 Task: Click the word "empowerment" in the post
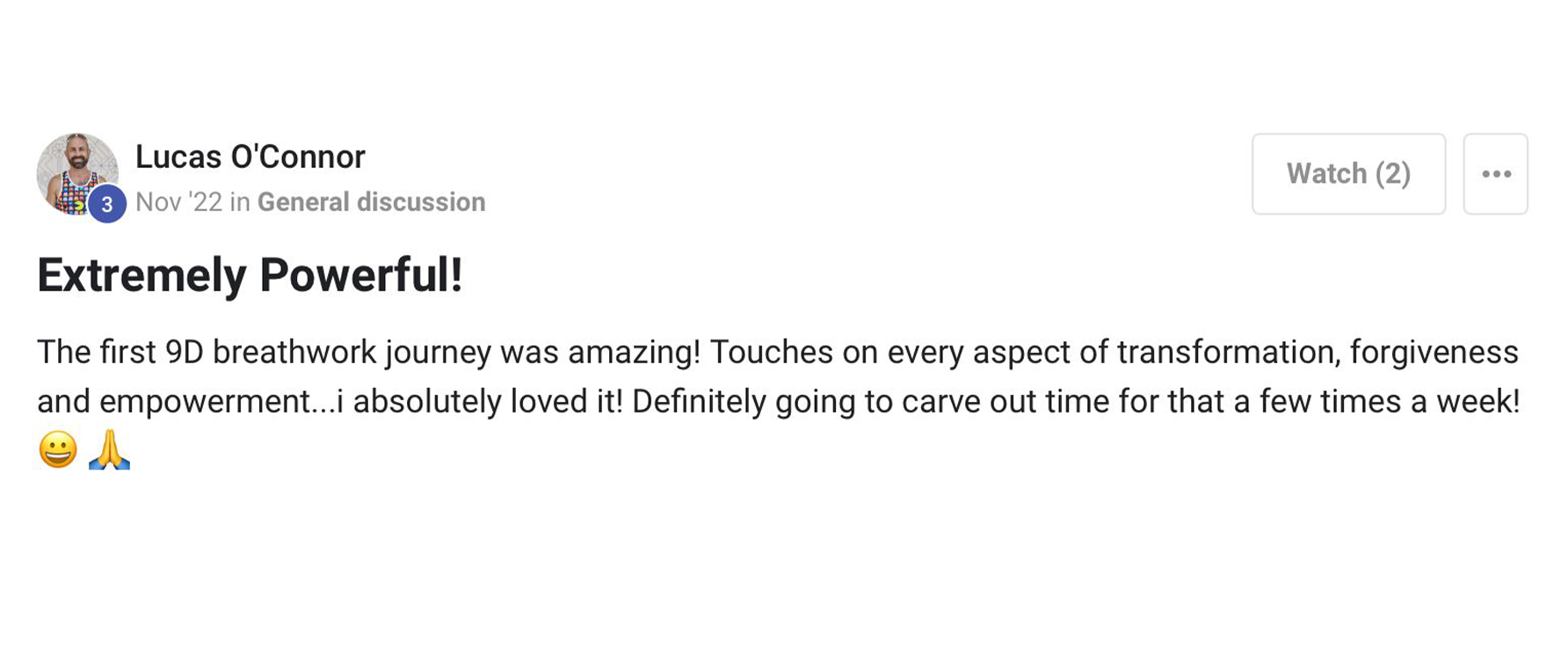(x=206, y=402)
